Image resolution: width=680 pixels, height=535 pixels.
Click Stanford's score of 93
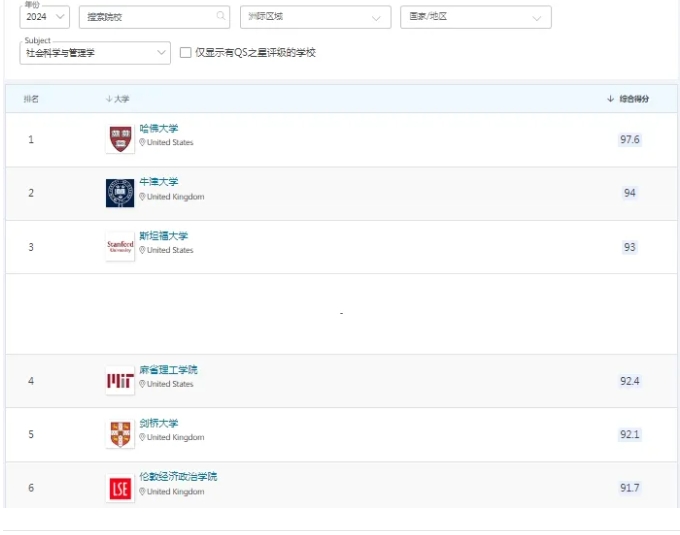[630, 247]
